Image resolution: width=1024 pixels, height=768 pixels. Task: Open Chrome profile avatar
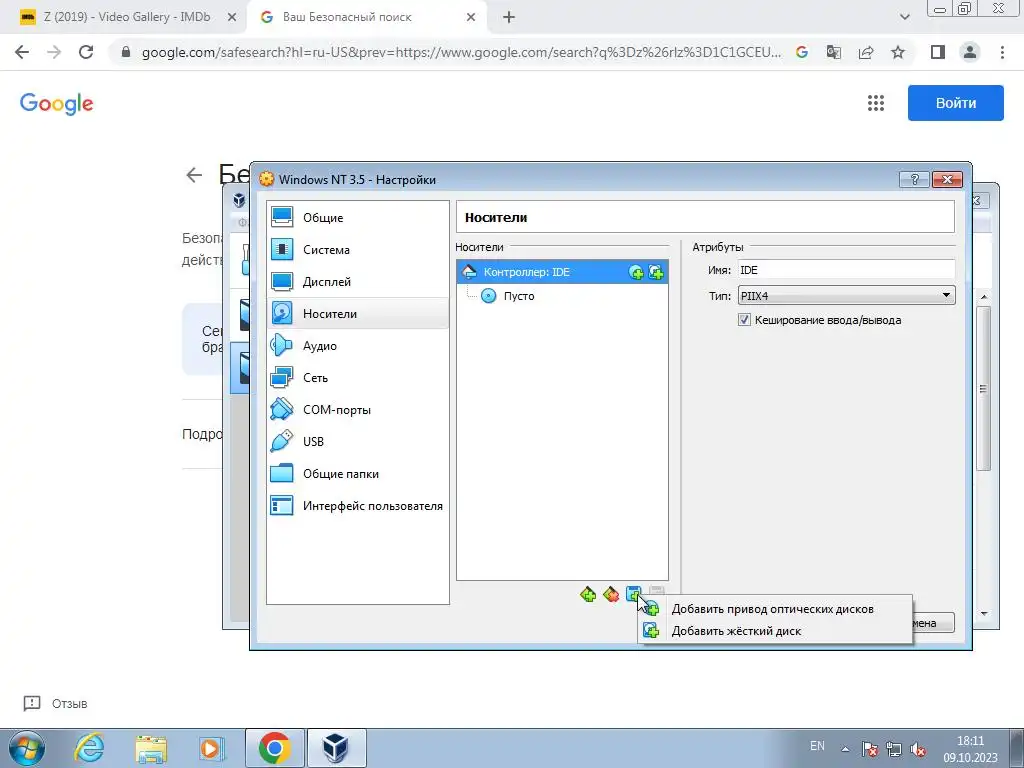tap(970, 52)
